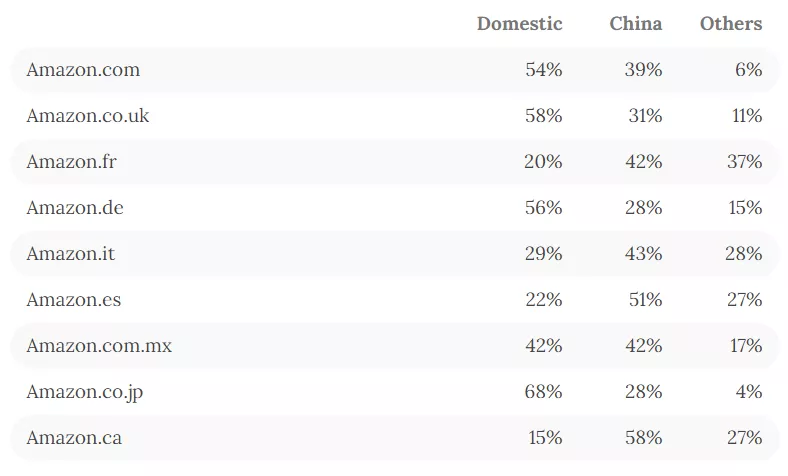Screen dimensions: 788x476
Task: Select the Amazon.co.uk row label
Action: [x=88, y=116]
